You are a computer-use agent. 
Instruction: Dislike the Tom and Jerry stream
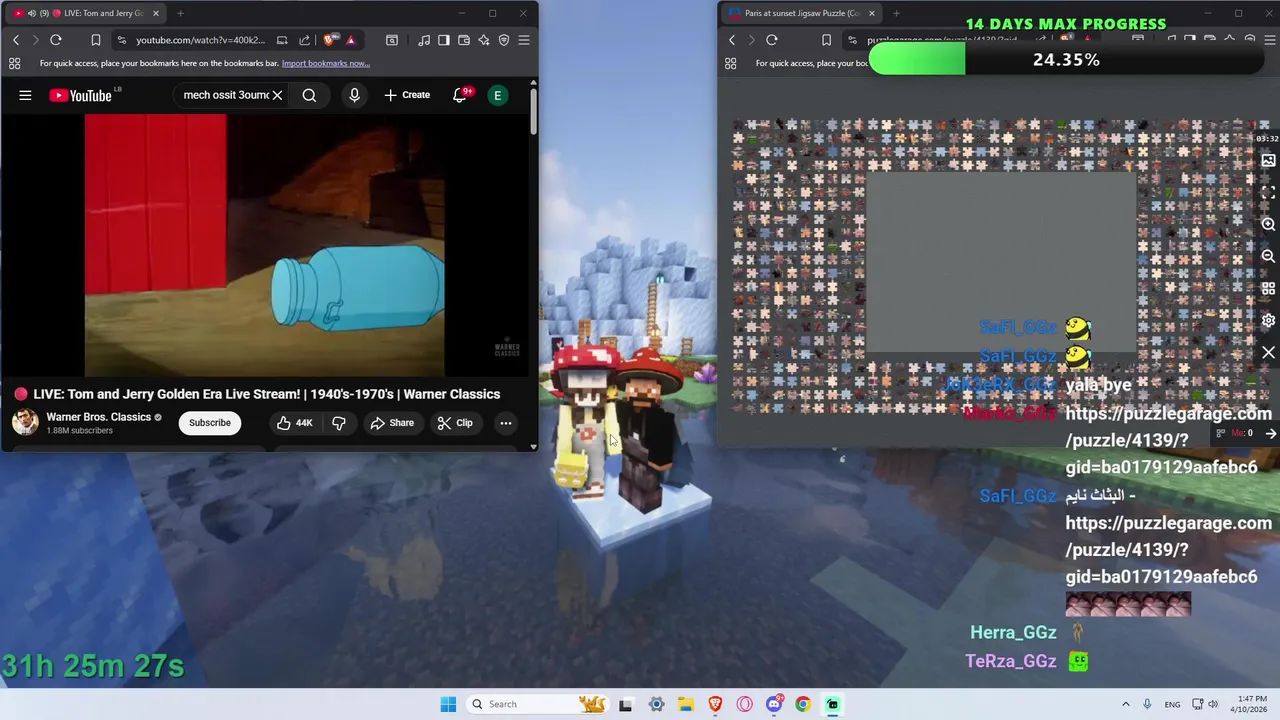click(x=339, y=423)
